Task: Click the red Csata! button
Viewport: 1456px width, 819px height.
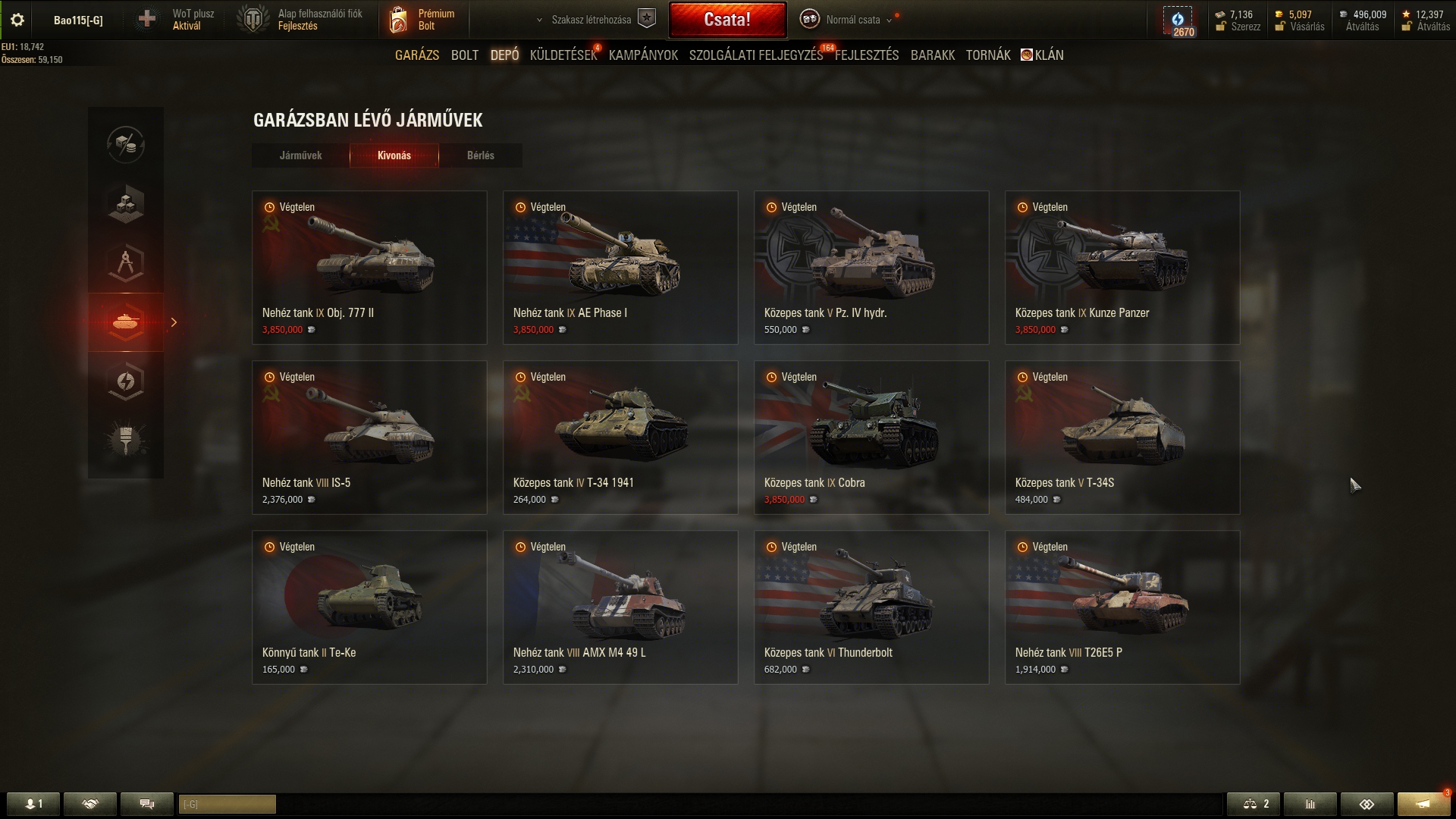Action: coord(727,20)
